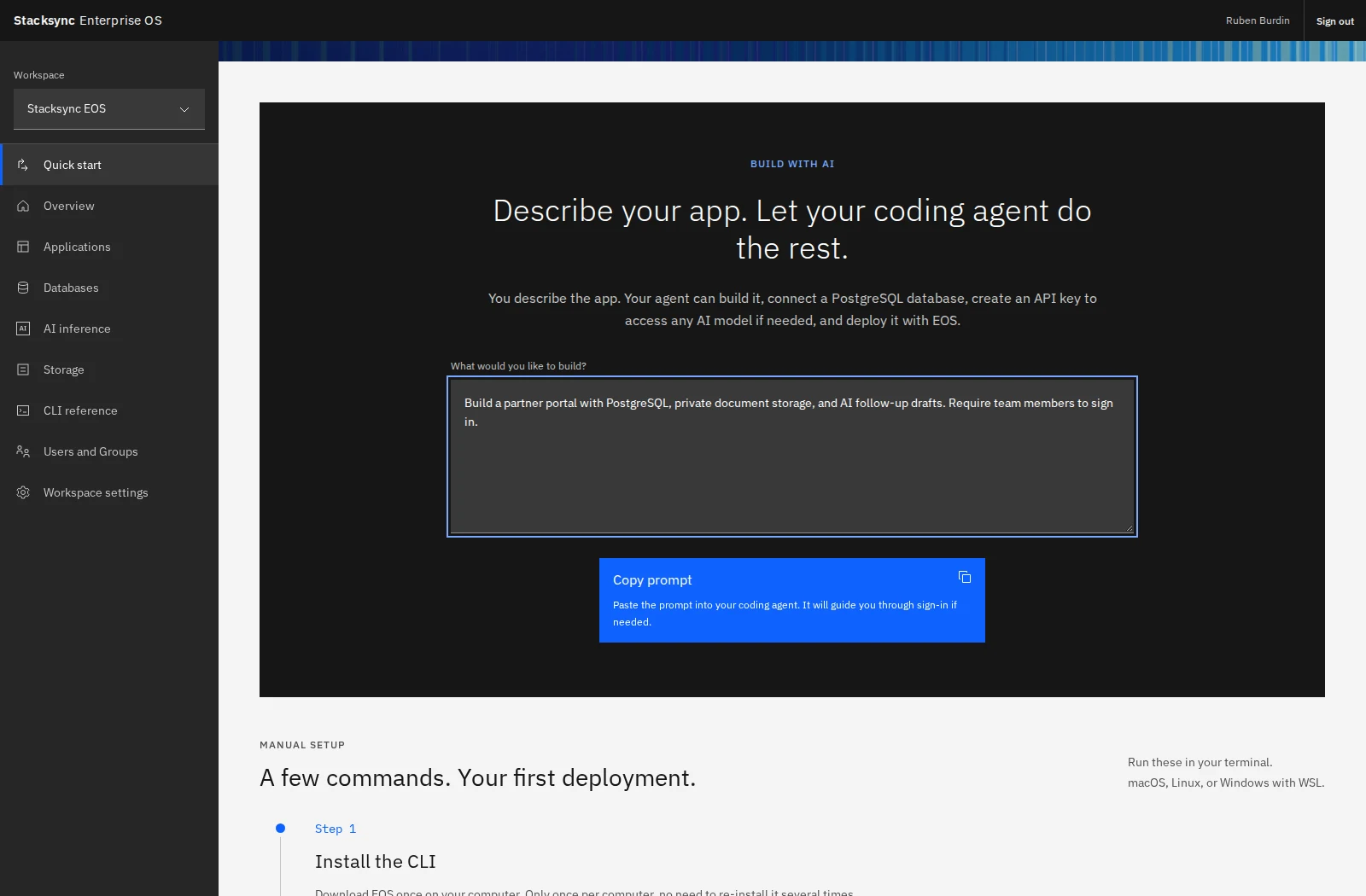Click 'Run these in your terminal.' text

click(1200, 763)
